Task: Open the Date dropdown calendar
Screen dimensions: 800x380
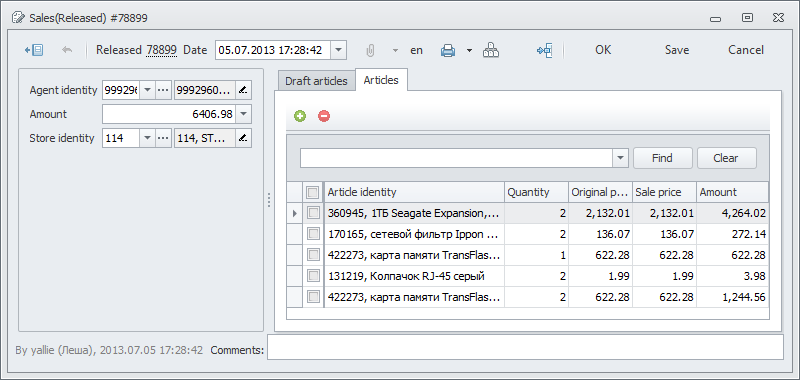Action: pyautogui.click(x=339, y=50)
